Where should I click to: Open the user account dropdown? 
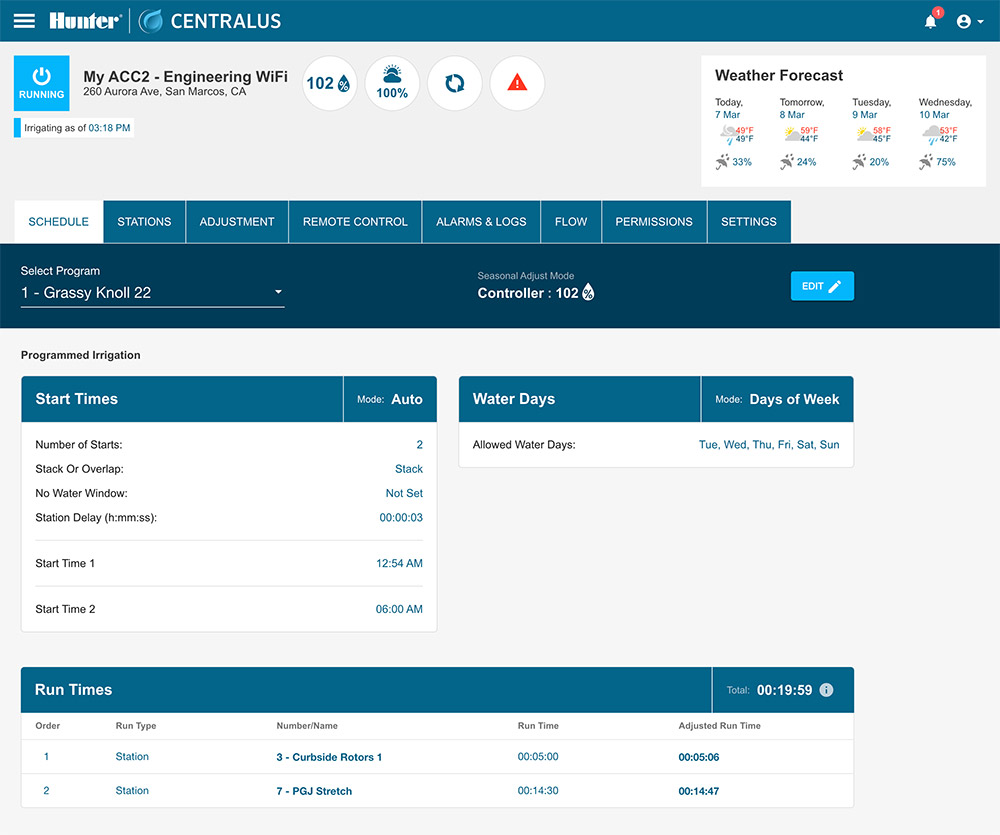(970, 21)
